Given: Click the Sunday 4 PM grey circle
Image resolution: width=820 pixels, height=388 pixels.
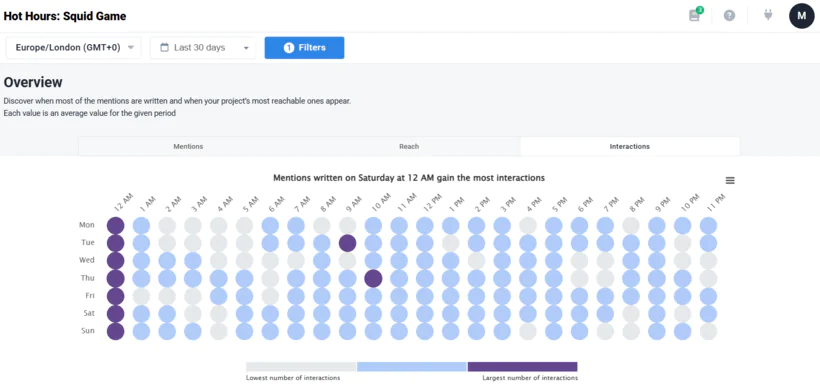Looking at the screenshot, I should [x=528, y=332].
